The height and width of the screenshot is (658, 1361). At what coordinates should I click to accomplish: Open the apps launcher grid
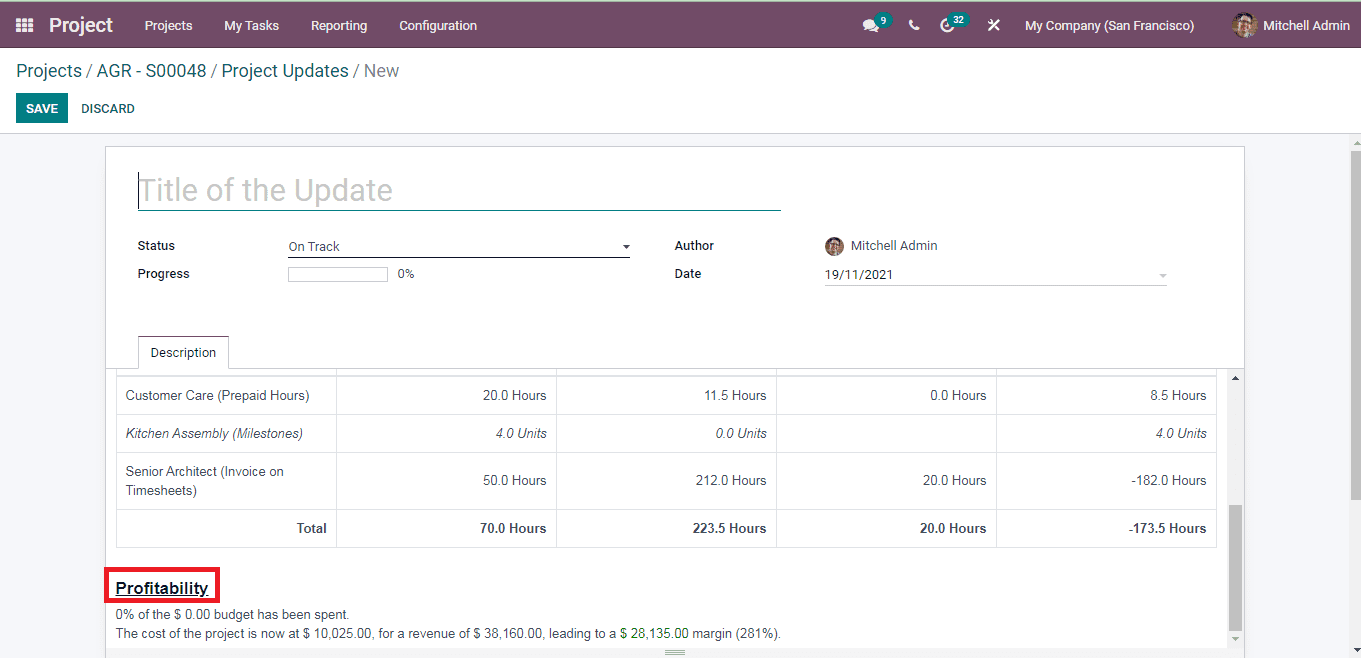coord(24,25)
